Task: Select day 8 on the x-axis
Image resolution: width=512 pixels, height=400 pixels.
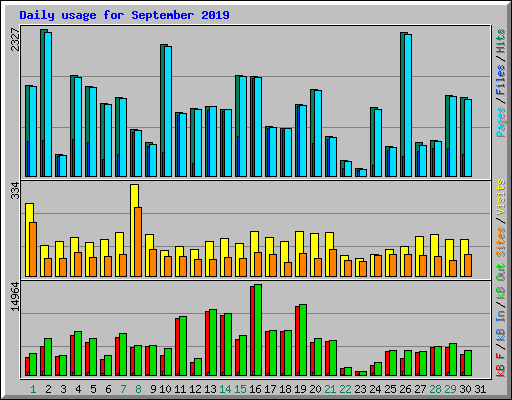Action: [138, 389]
